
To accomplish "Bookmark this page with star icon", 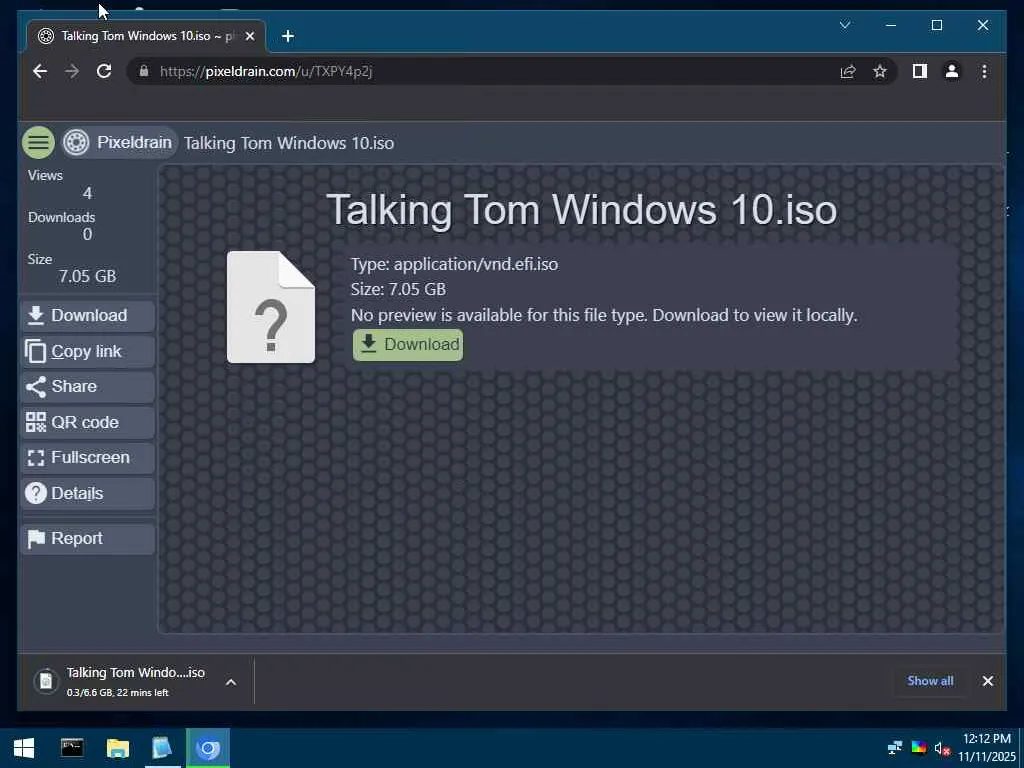I will point(880,71).
